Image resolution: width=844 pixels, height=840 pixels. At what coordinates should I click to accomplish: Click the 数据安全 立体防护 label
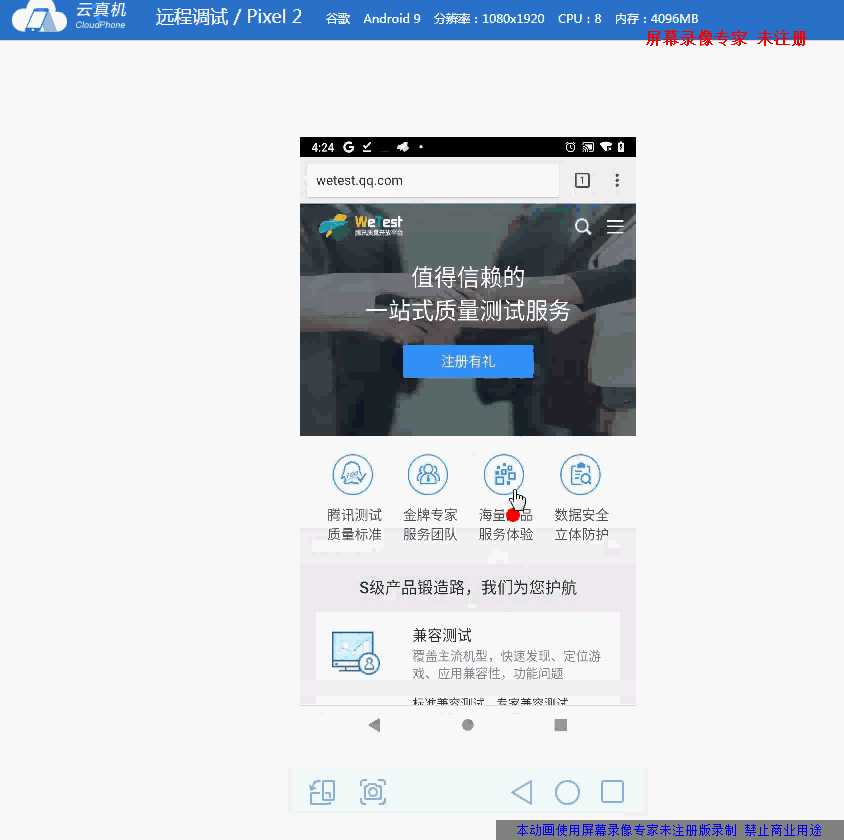(x=581, y=525)
